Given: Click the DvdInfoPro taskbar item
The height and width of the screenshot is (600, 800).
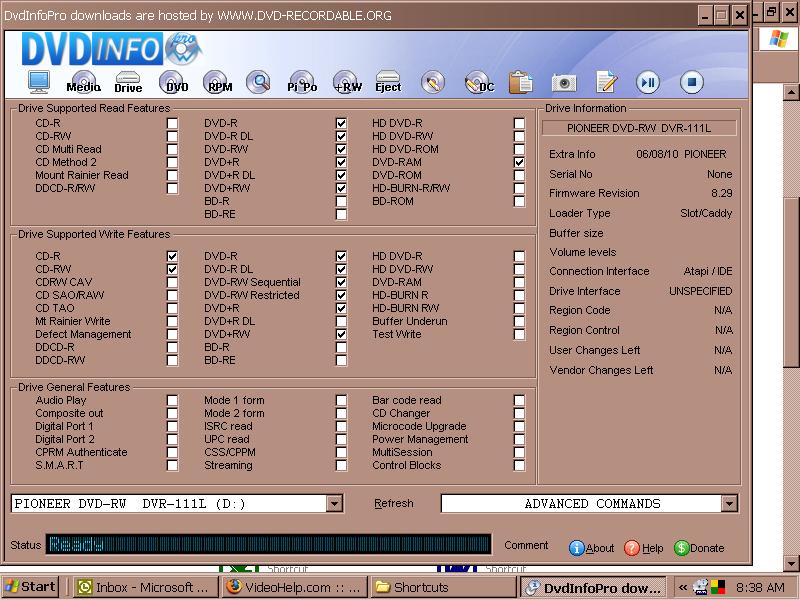Looking at the screenshot, I should pyautogui.click(x=593, y=588).
